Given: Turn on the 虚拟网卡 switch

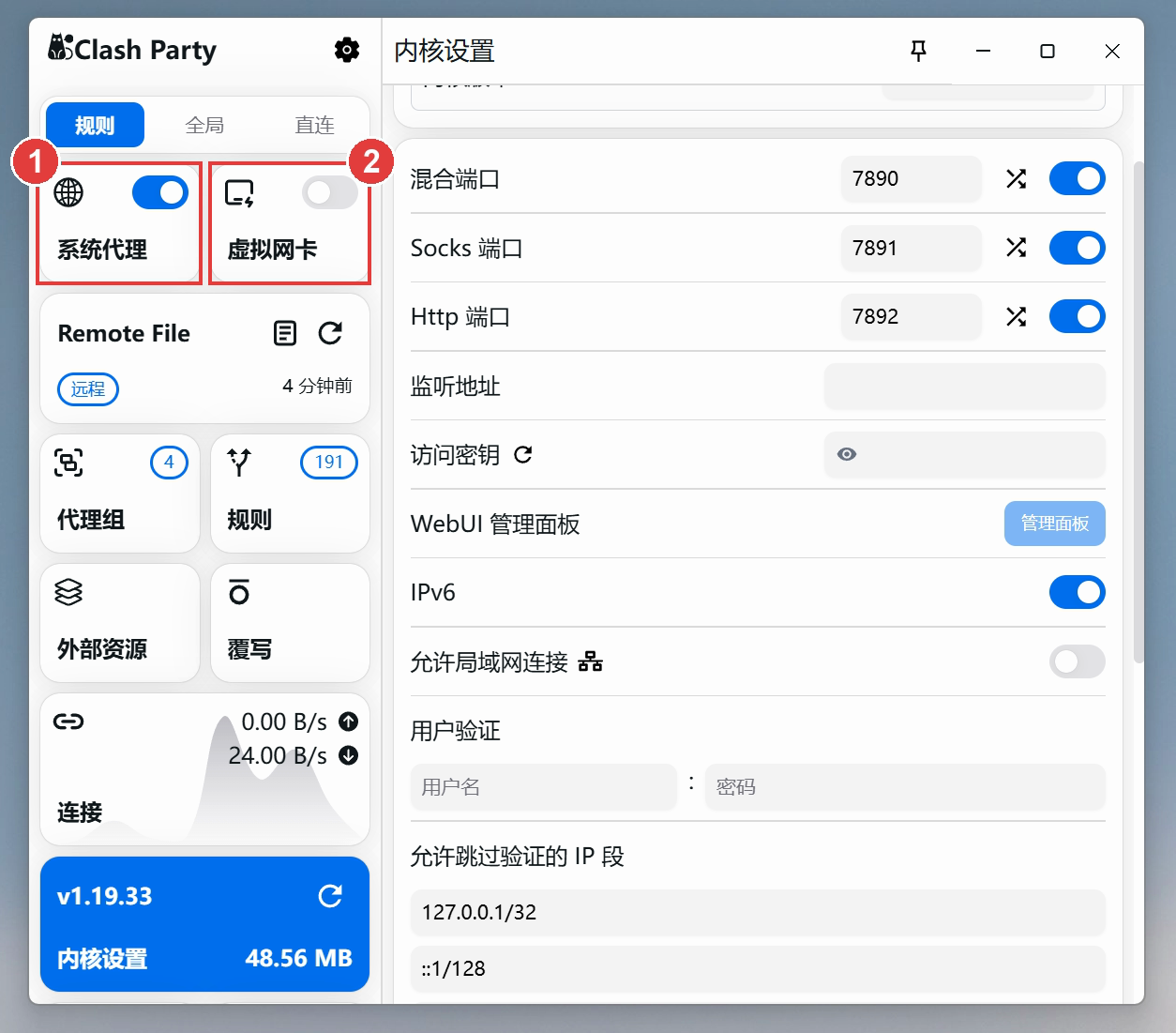Looking at the screenshot, I should click(330, 192).
